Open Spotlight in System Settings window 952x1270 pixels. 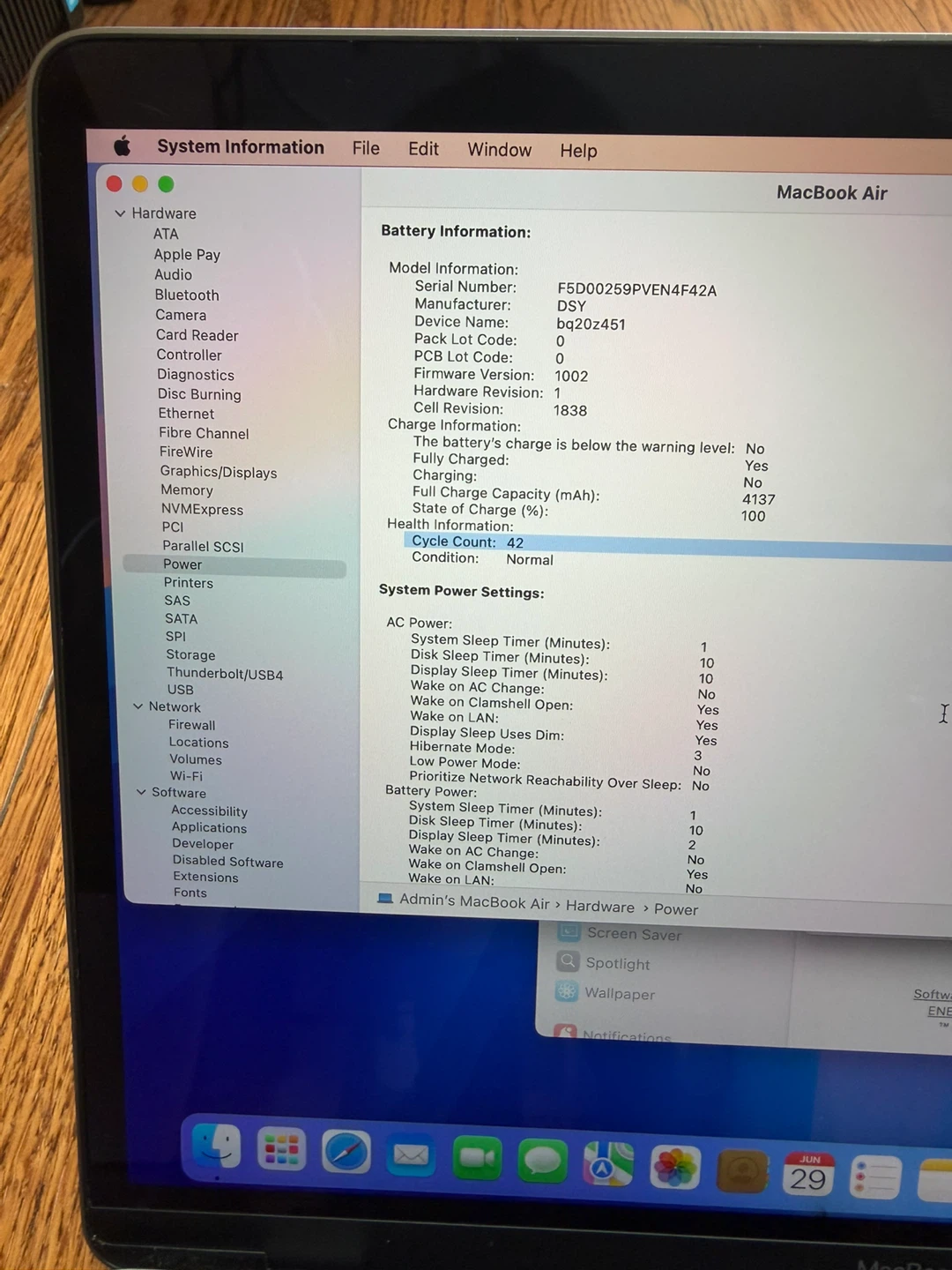pyautogui.click(x=618, y=964)
